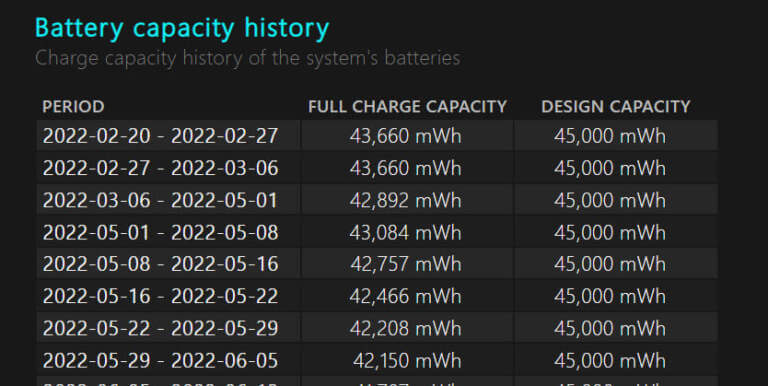Click the 42,208 mWh full charge value
Screen dimensions: 768x386
pos(406,328)
